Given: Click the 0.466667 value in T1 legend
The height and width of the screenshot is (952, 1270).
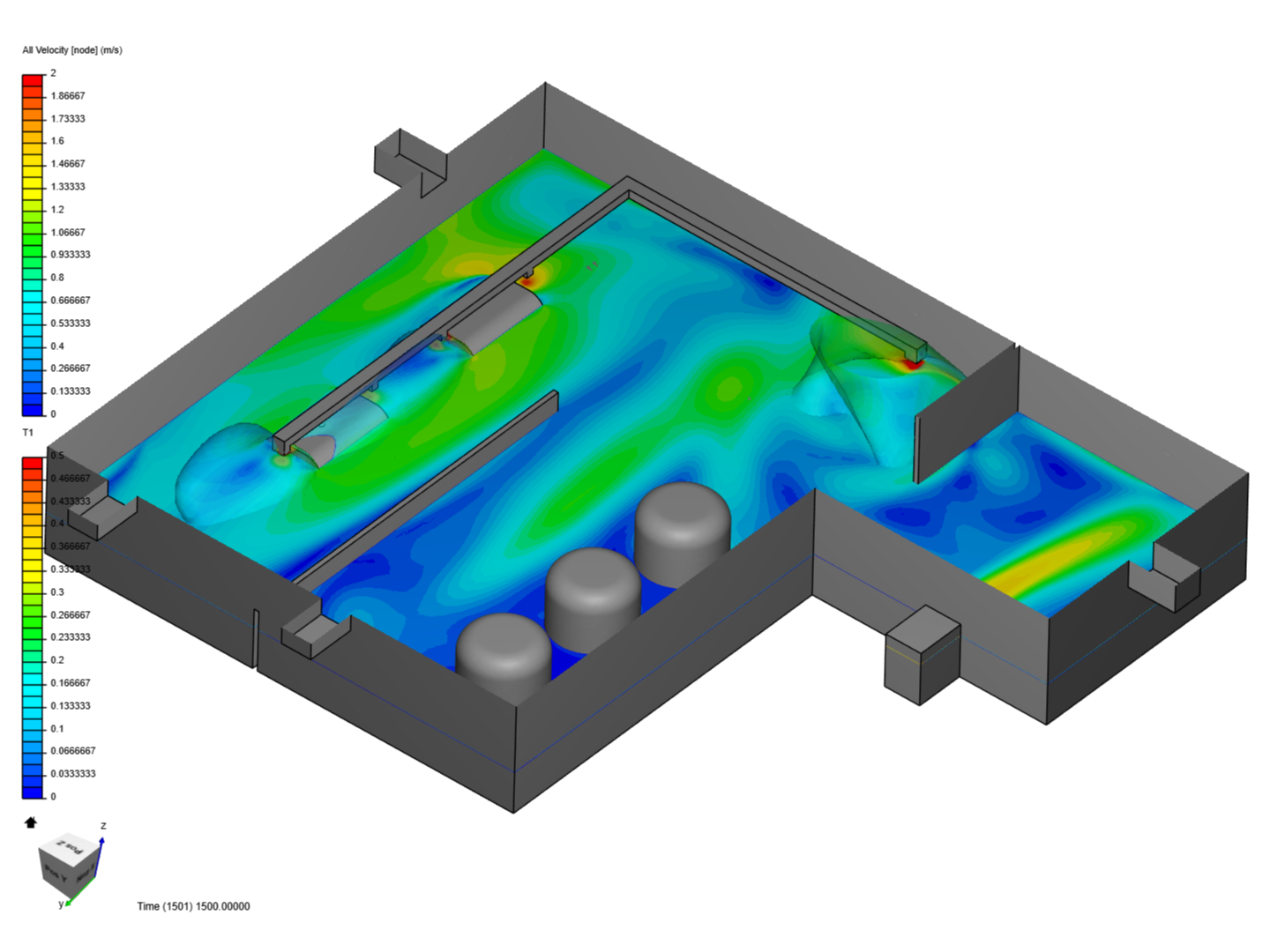Looking at the screenshot, I should pos(71,479).
